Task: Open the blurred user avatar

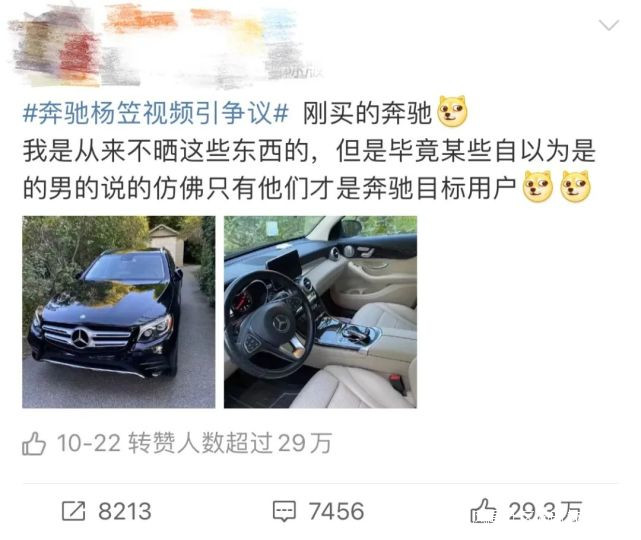Action: [55, 47]
